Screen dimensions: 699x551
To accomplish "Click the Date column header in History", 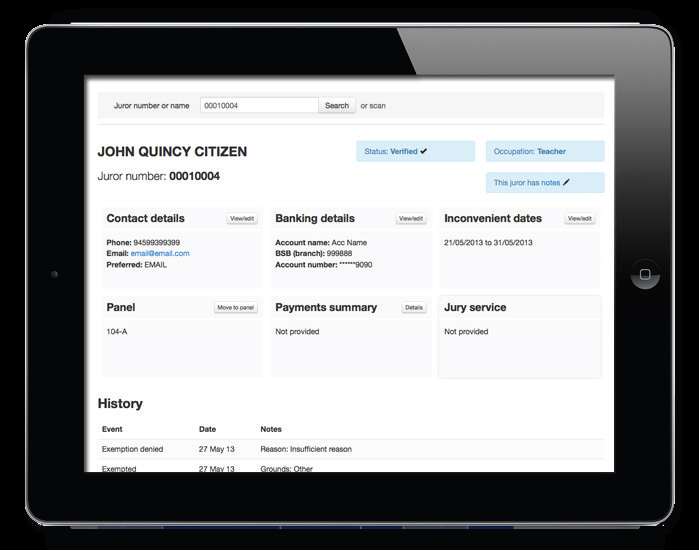I will pyautogui.click(x=207, y=429).
